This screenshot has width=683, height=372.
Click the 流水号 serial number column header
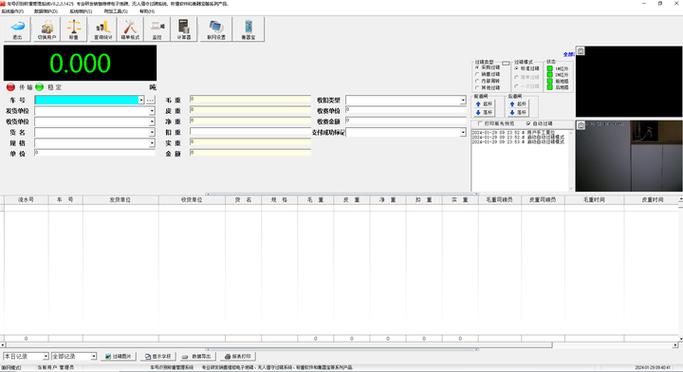click(x=26, y=200)
